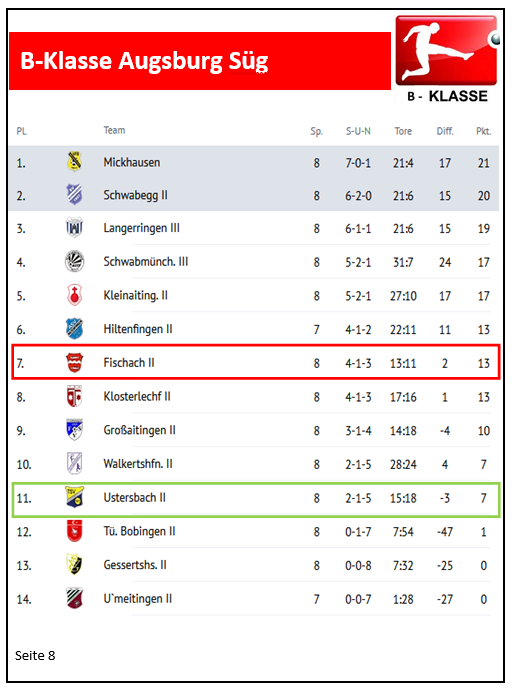Click the Schwabegg II club crest
The image size is (519, 692).
coord(75,194)
